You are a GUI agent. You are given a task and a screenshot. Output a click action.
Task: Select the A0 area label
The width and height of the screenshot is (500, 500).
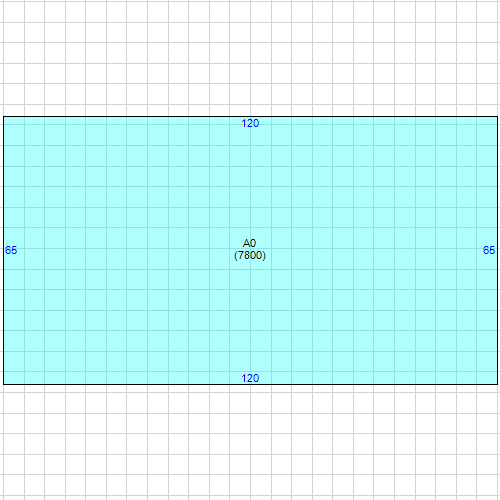pos(249,243)
